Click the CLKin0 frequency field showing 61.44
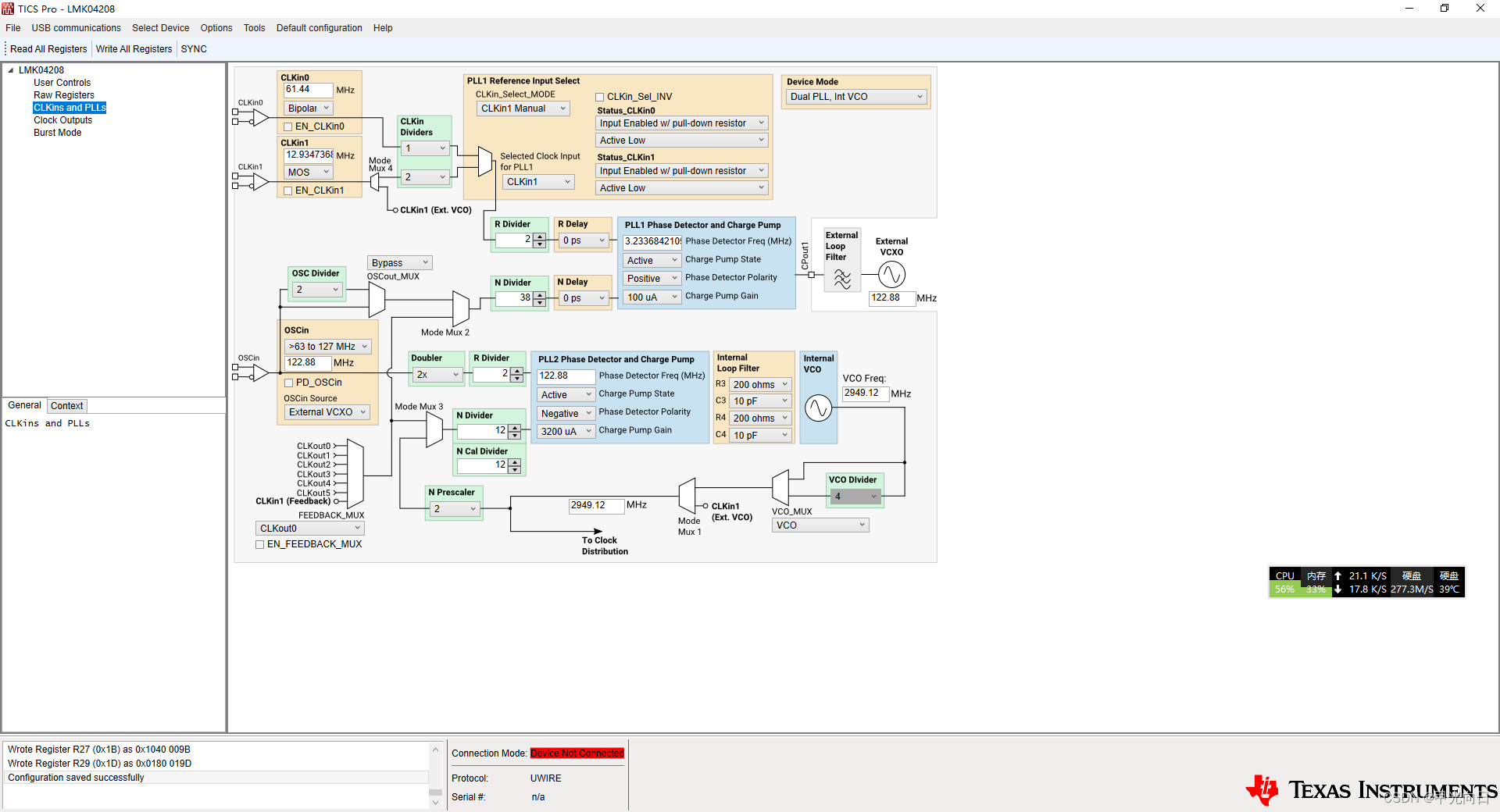This screenshot has width=1500, height=812. pyautogui.click(x=306, y=89)
